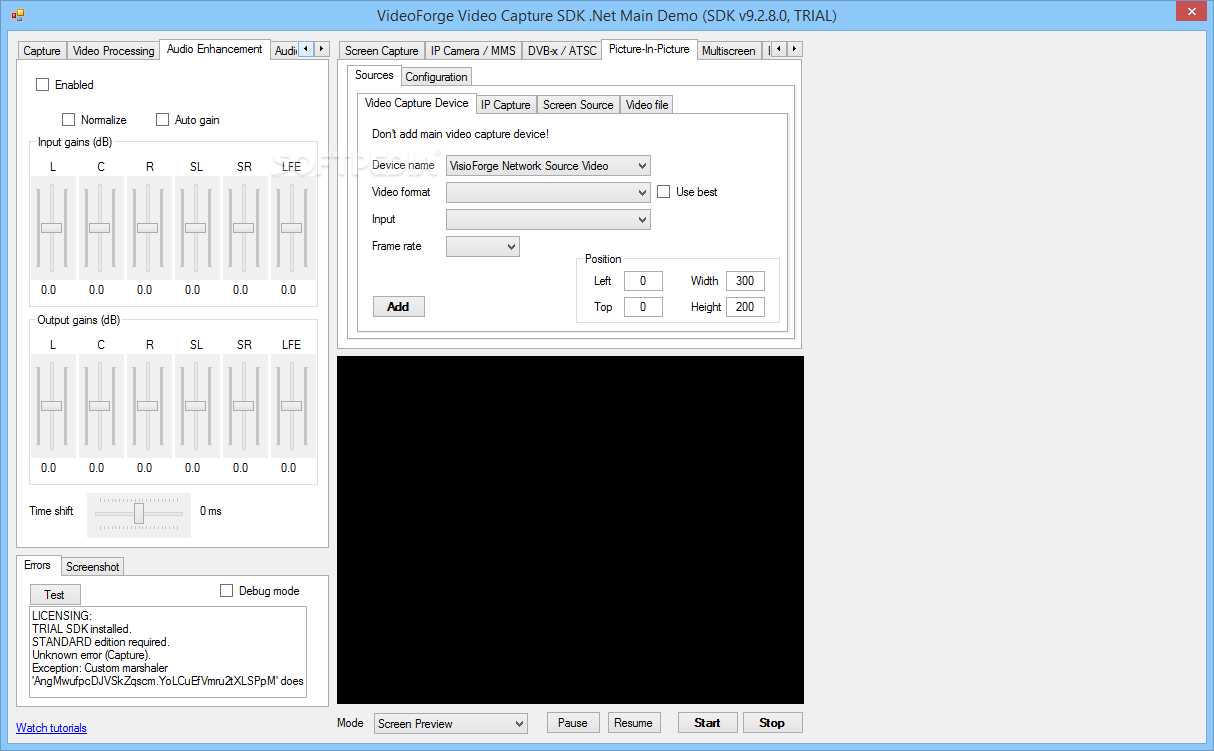Enable the audio enhancement checkbox
The width and height of the screenshot is (1214, 751).
pos(43,85)
